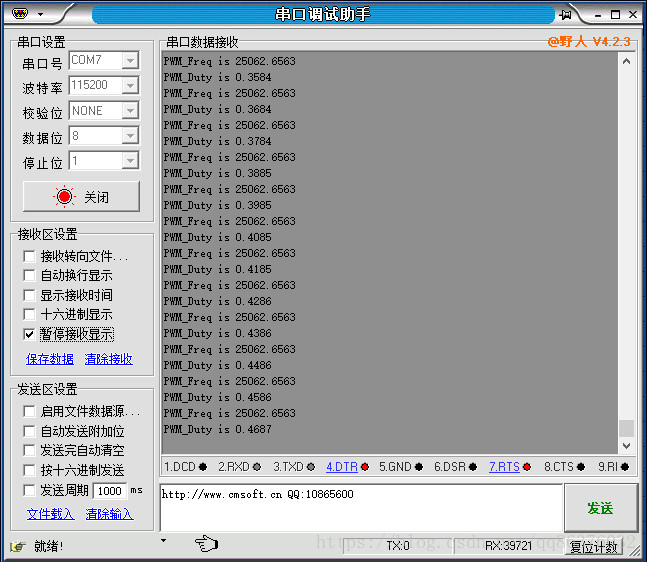This screenshot has height=562, width=647.
Task: Open the small dropdown arrow beside the logo
Action: (40, 14)
